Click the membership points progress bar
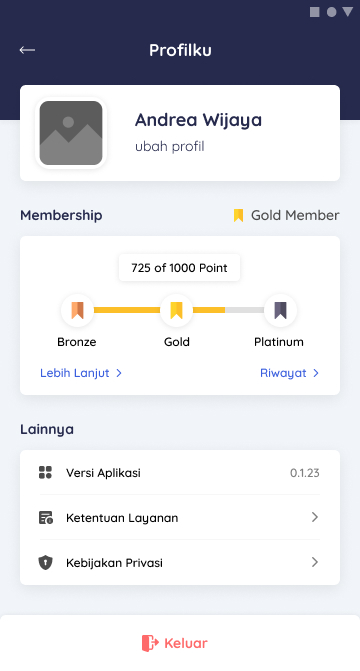Image resolution: width=360 pixels, height=671 pixels. 179,310
